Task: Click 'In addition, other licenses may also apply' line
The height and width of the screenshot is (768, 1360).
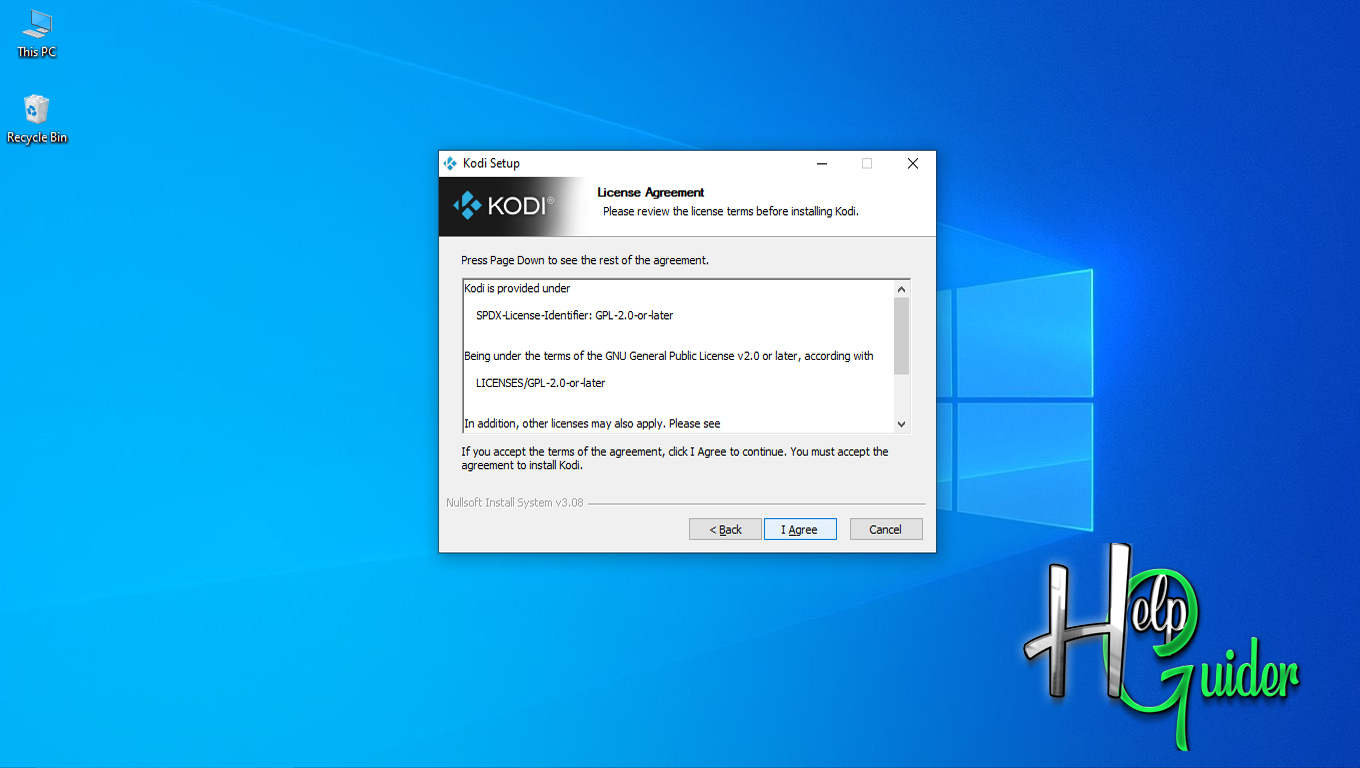Action: tap(592, 424)
